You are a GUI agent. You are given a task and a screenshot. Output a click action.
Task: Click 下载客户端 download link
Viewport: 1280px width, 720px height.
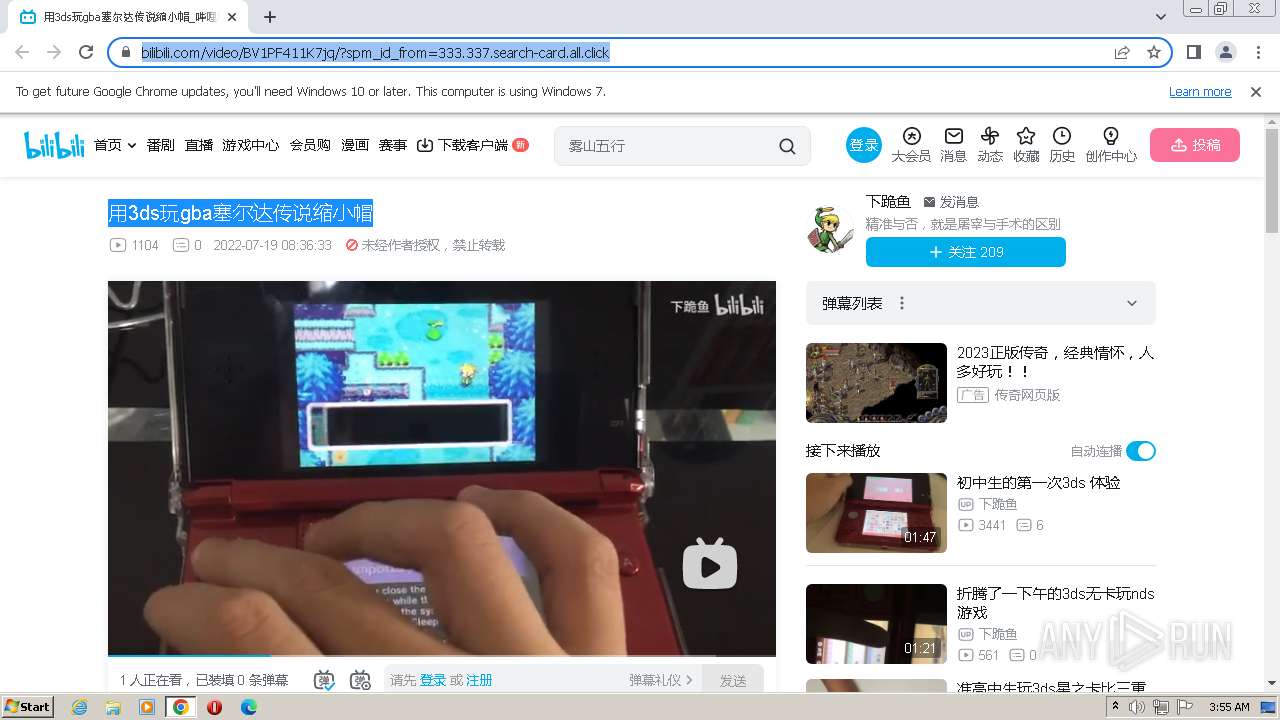(x=472, y=145)
